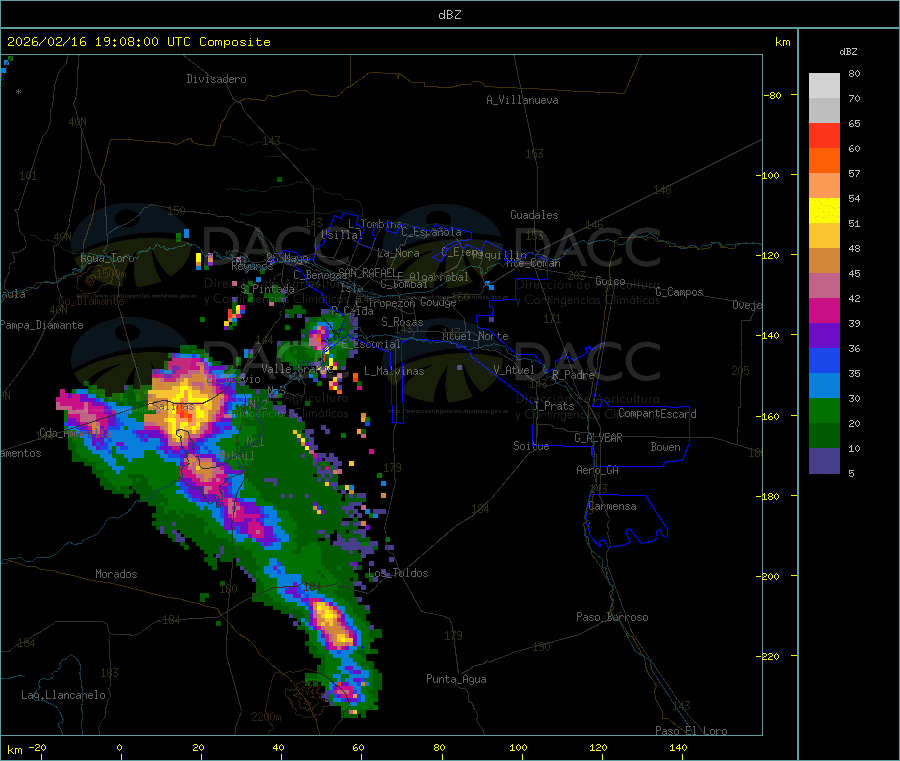
Task: Click the 'Bowen' location label
Action: (x=666, y=447)
